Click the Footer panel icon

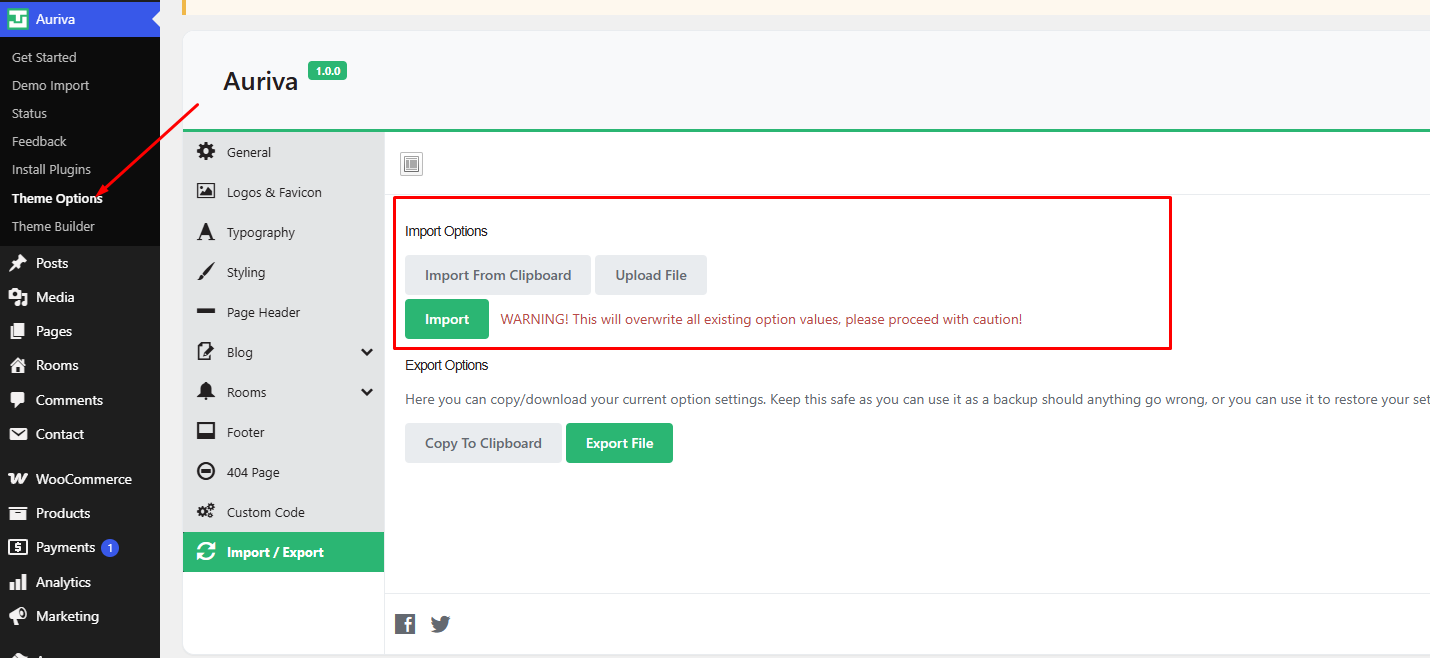tap(206, 431)
